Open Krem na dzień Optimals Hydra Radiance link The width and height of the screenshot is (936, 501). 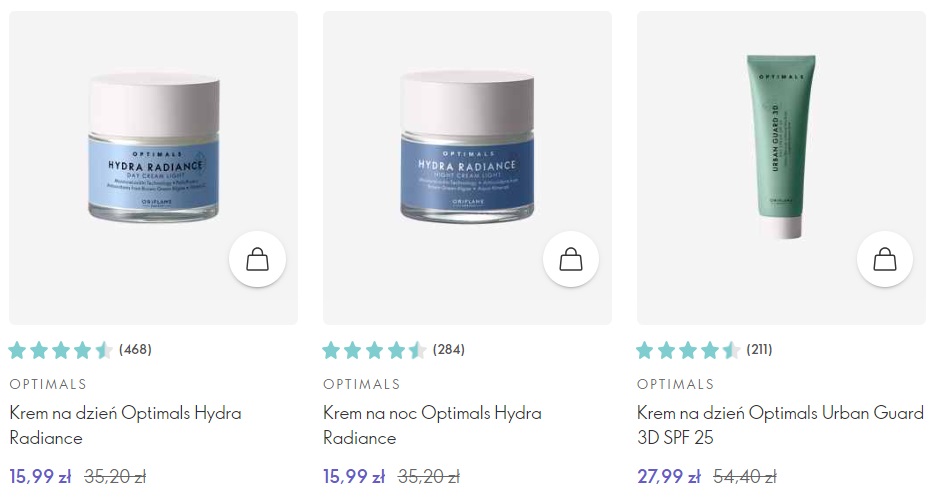pos(125,425)
